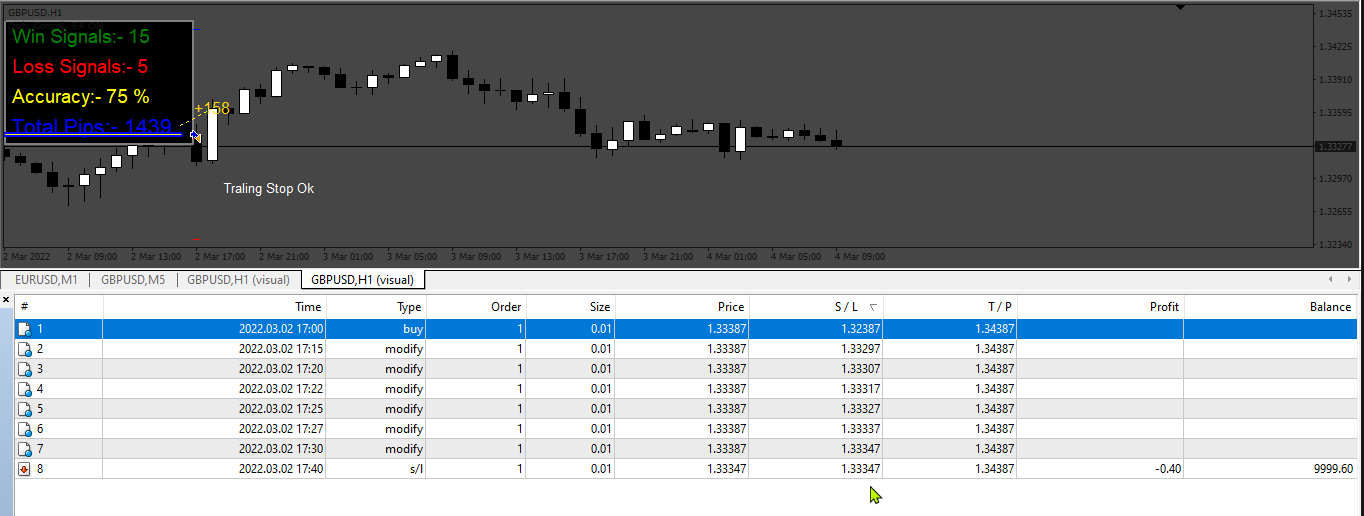This screenshot has width=1364, height=516.
Task: Select the modify row dated 2022.03.02 17:25
Action: tap(686, 409)
